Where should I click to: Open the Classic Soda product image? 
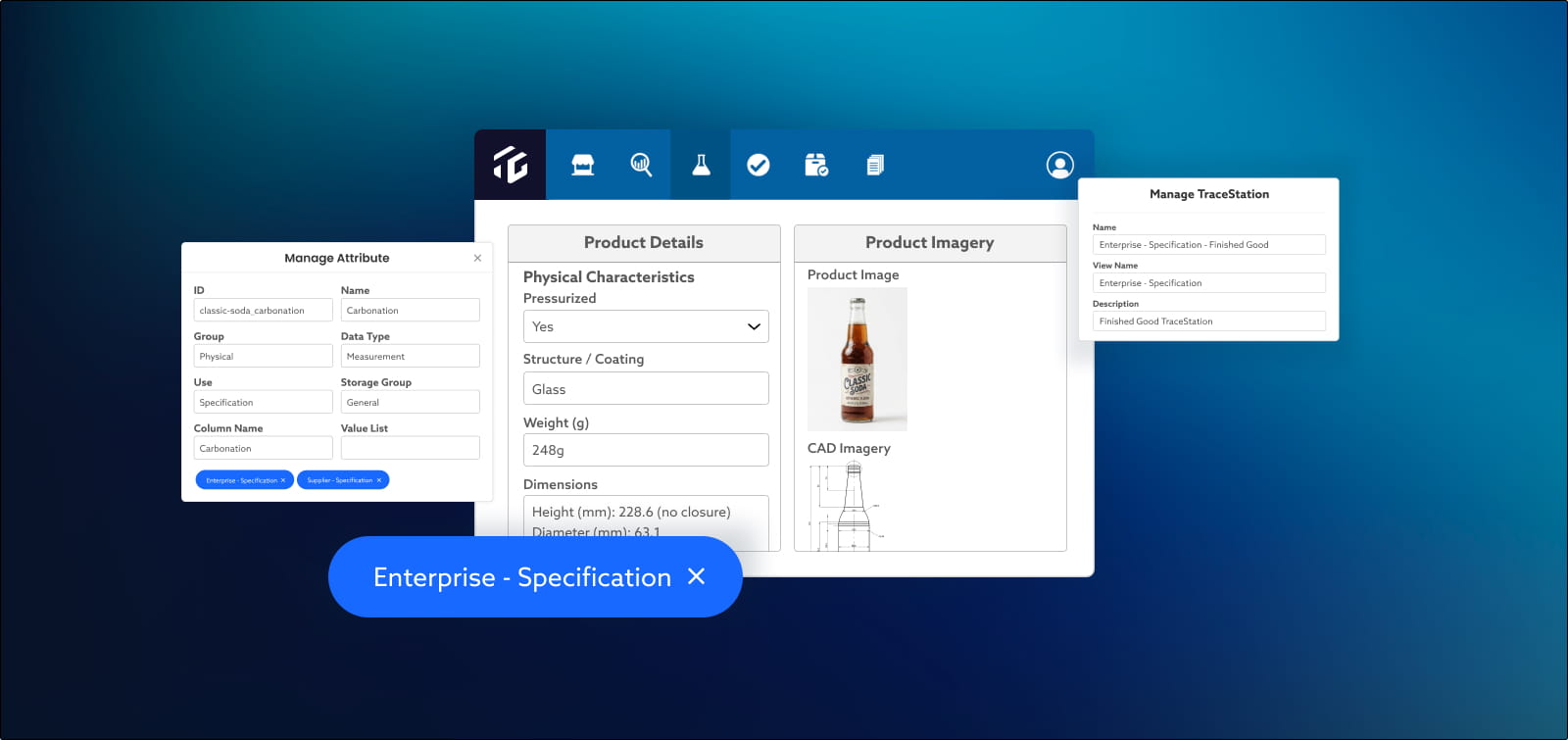click(x=857, y=359)
